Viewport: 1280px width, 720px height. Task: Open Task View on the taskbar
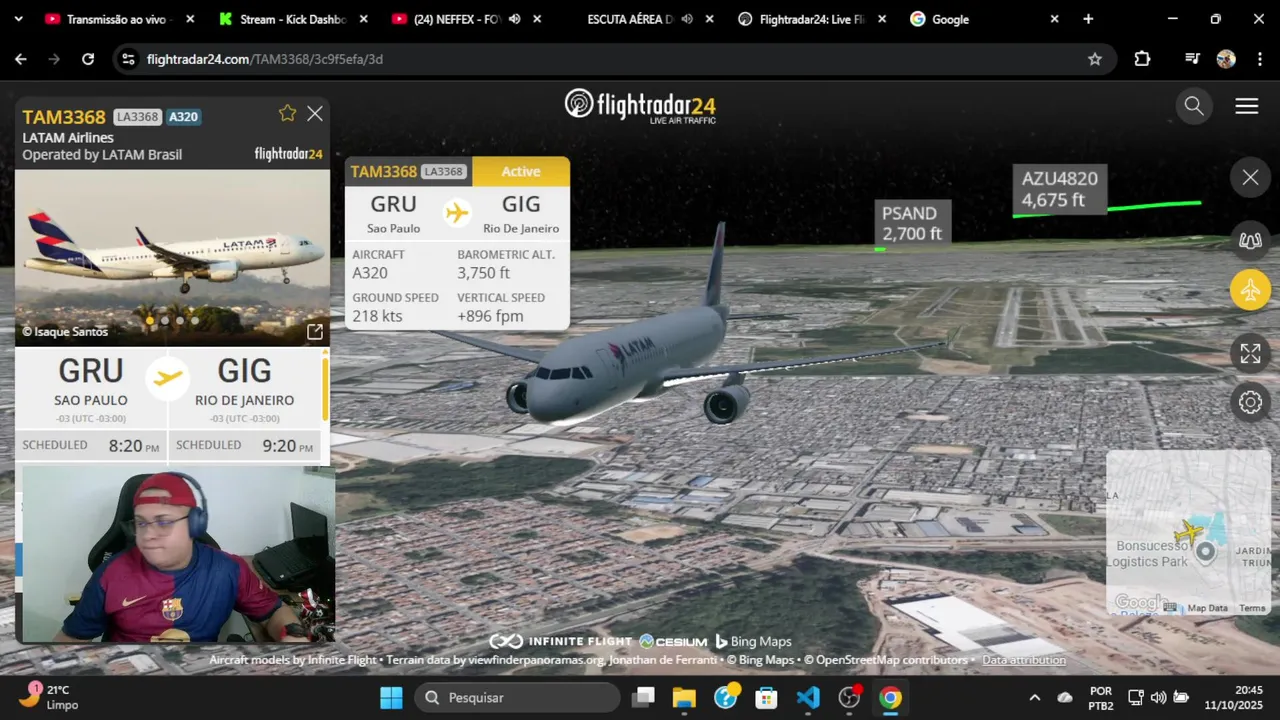coord(644,697)
